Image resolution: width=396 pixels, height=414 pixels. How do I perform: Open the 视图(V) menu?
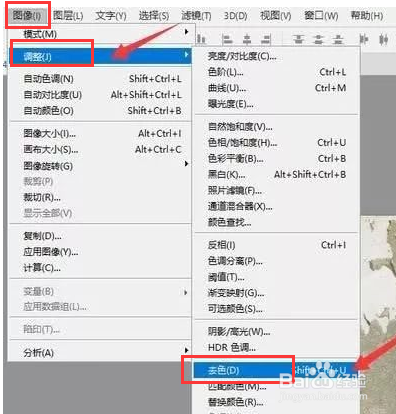pos(275,16)
